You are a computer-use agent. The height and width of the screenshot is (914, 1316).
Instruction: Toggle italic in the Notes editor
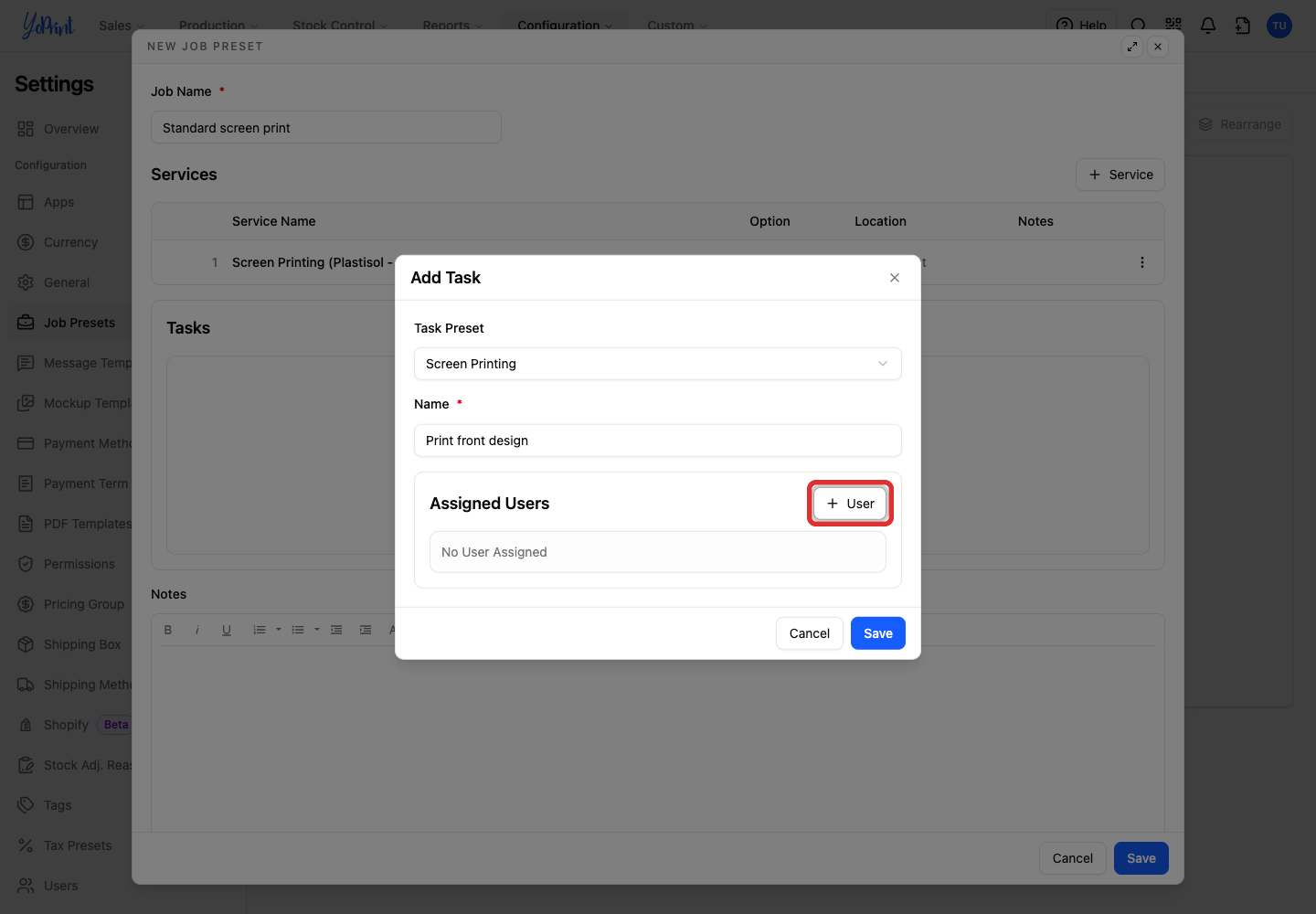coord(197,630)
